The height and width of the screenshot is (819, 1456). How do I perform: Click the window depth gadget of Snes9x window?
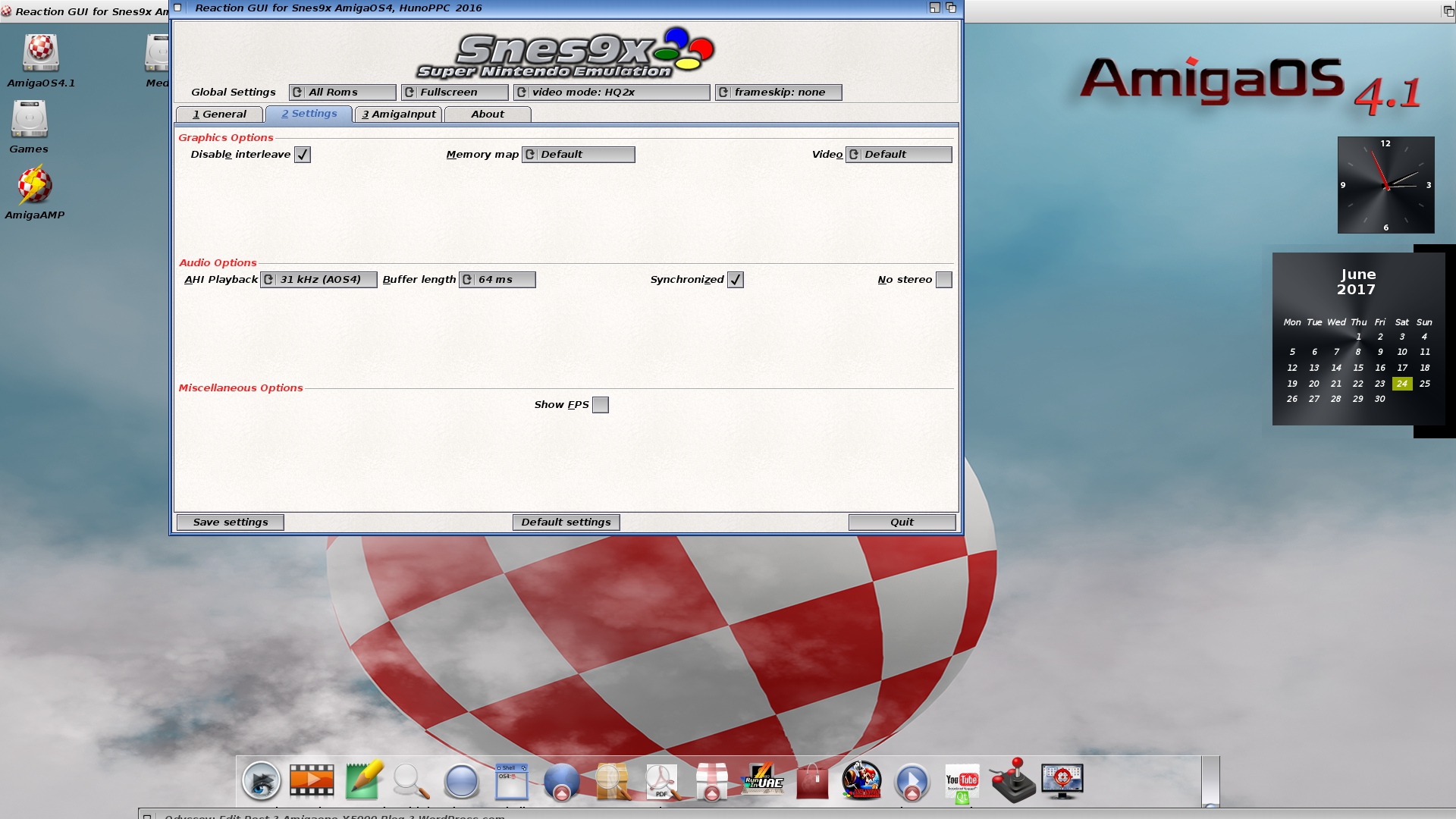951,8
